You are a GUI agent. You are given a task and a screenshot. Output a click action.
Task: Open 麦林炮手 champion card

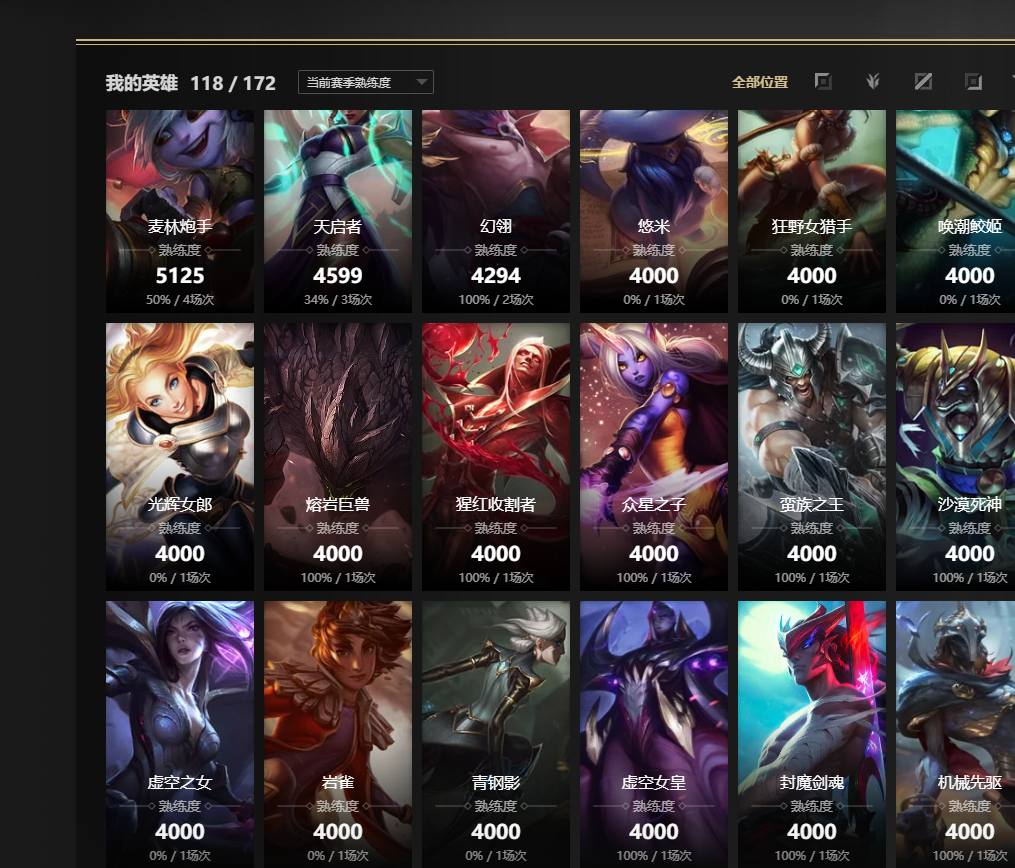tap(180, 211)
